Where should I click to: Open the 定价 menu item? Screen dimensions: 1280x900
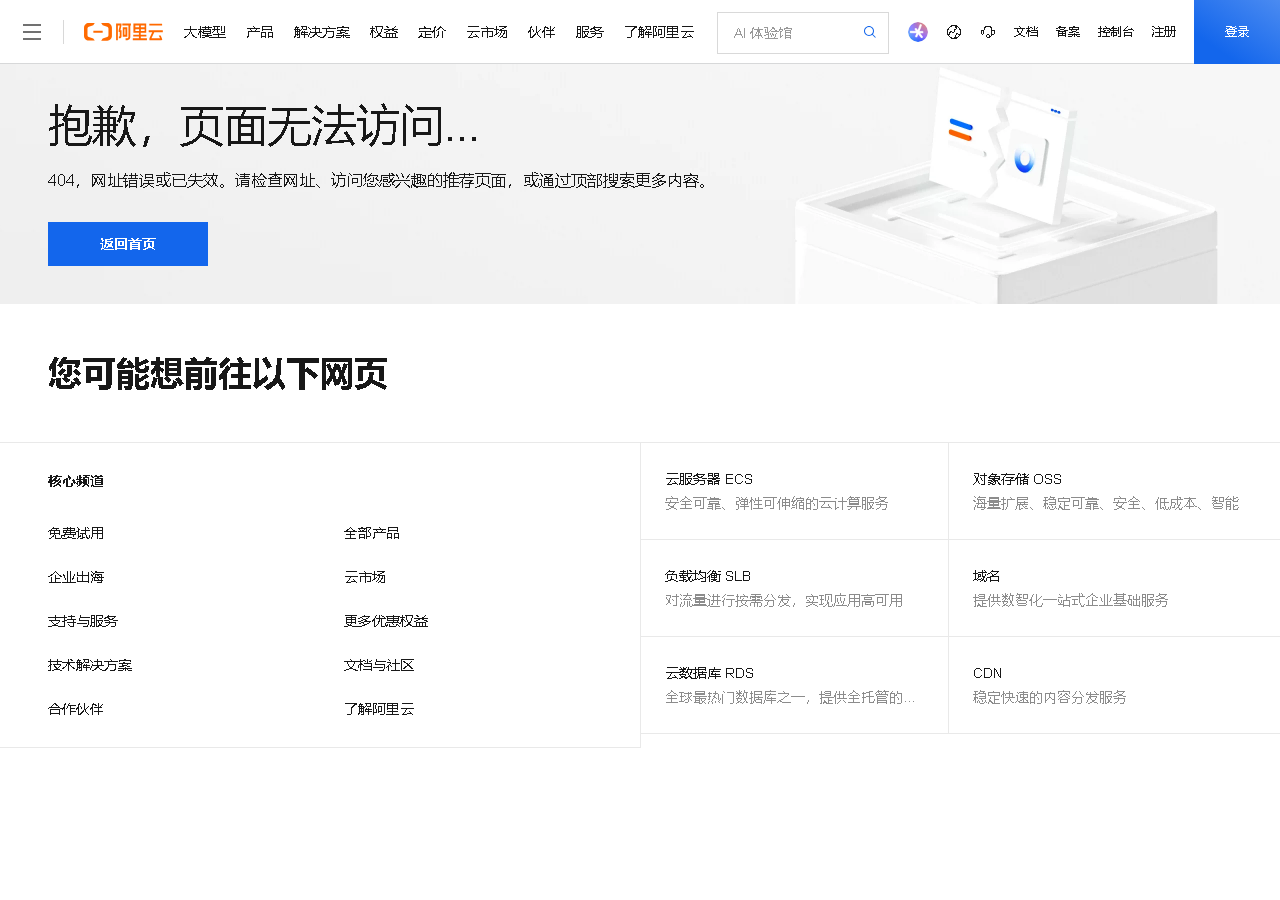(x=432, y=32)
